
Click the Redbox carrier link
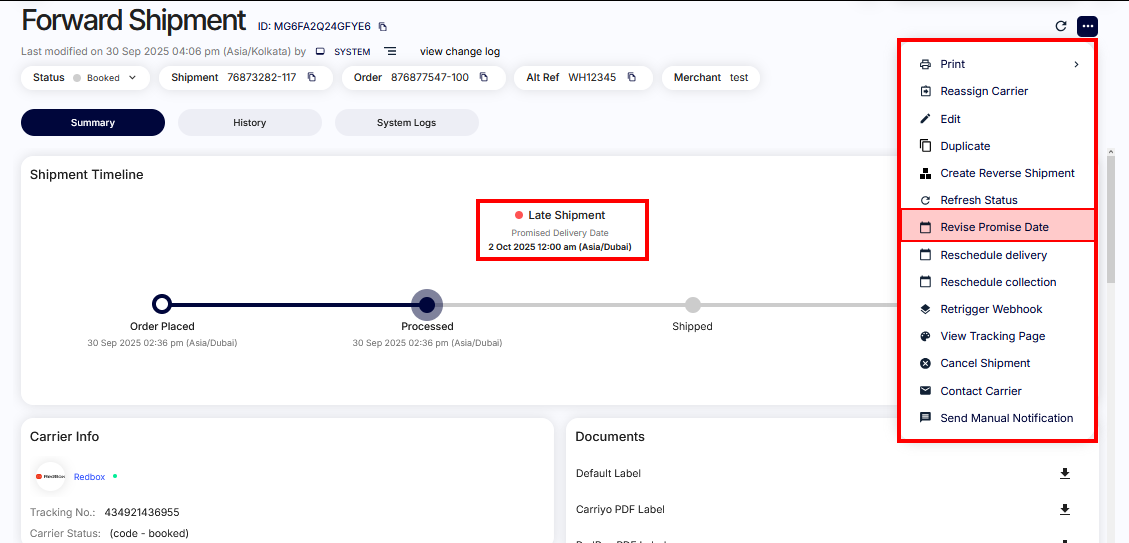(89, 477)
